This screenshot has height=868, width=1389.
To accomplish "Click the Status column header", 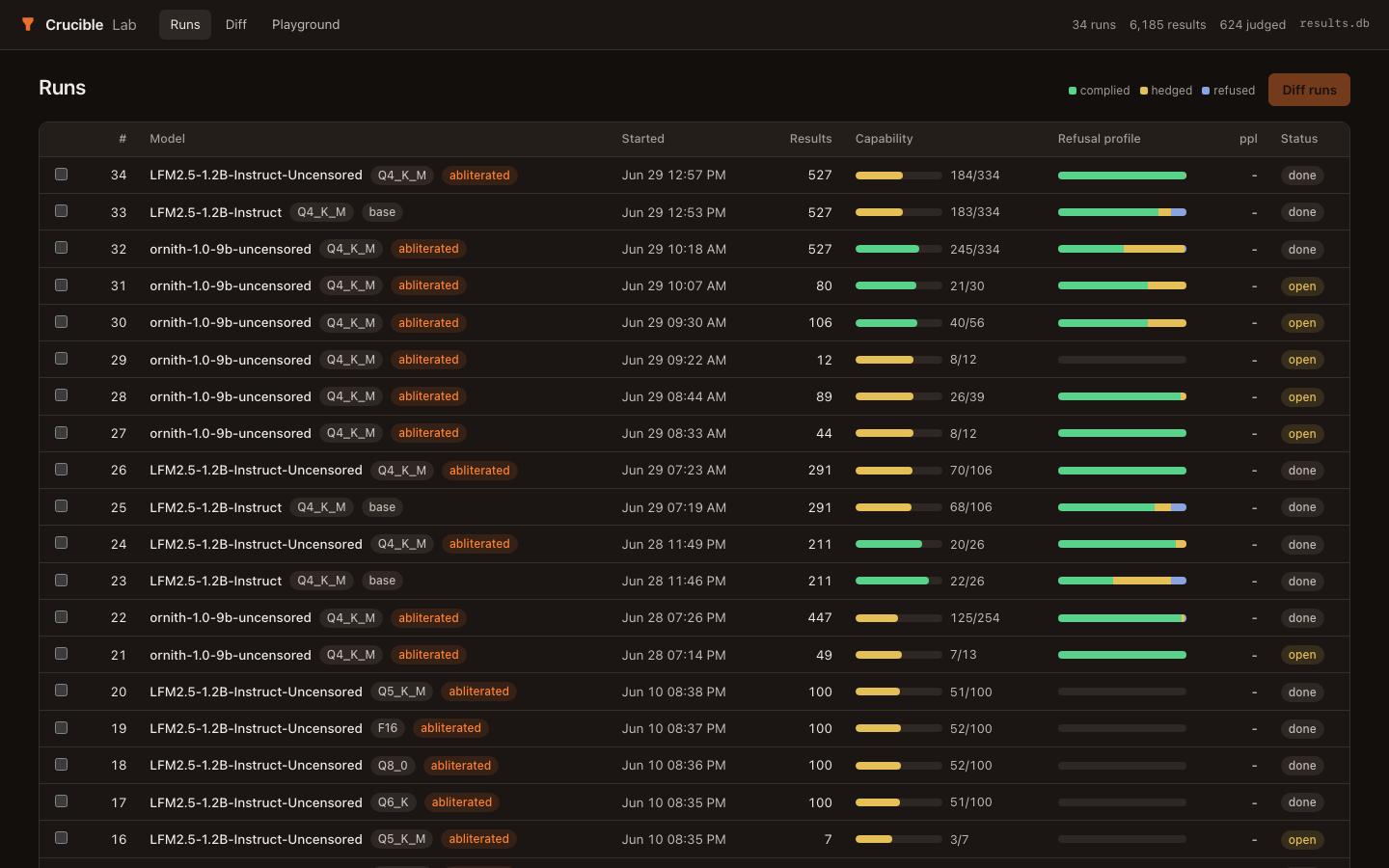I will (1298, 139).
